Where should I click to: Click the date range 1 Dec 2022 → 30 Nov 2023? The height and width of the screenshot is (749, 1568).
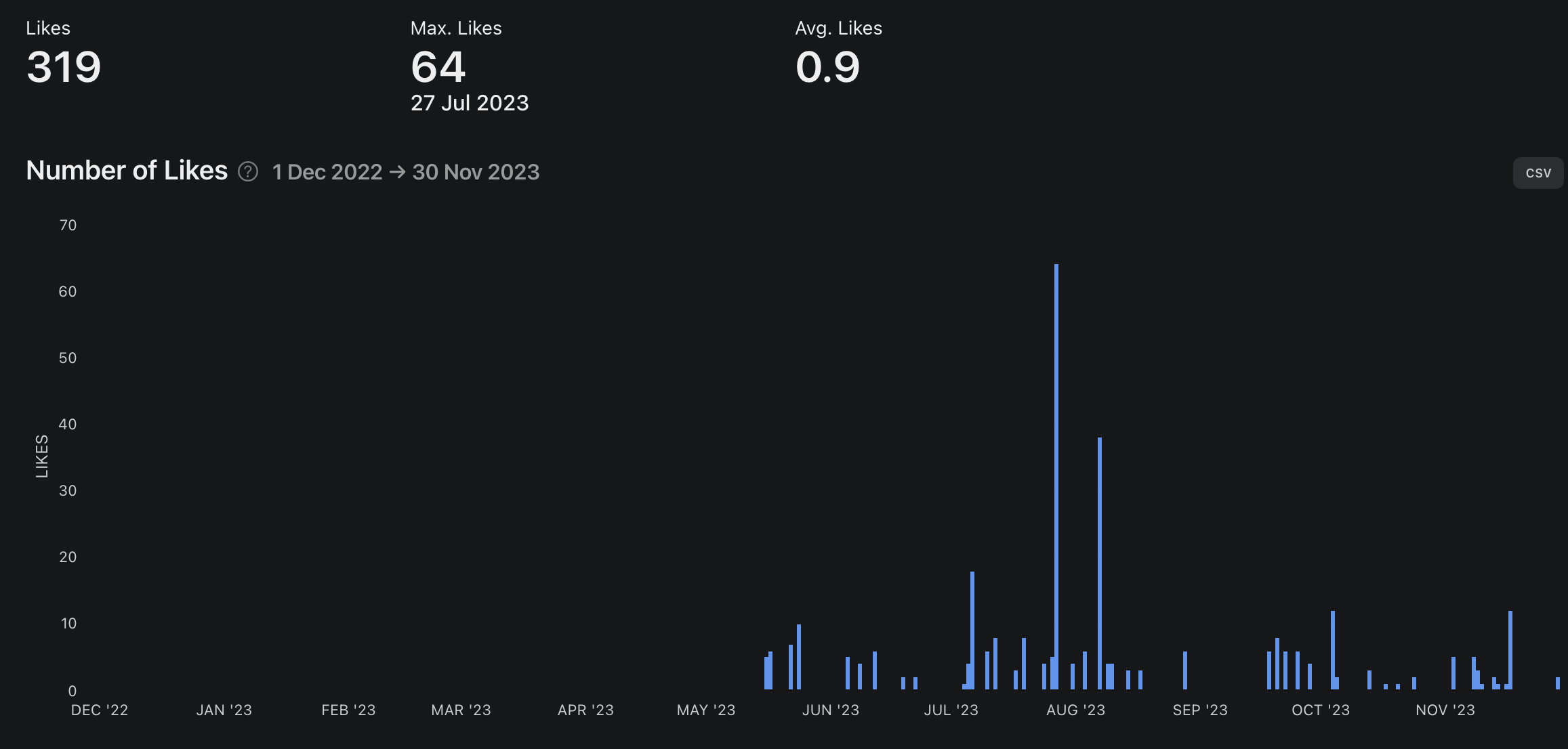[406, 172]
